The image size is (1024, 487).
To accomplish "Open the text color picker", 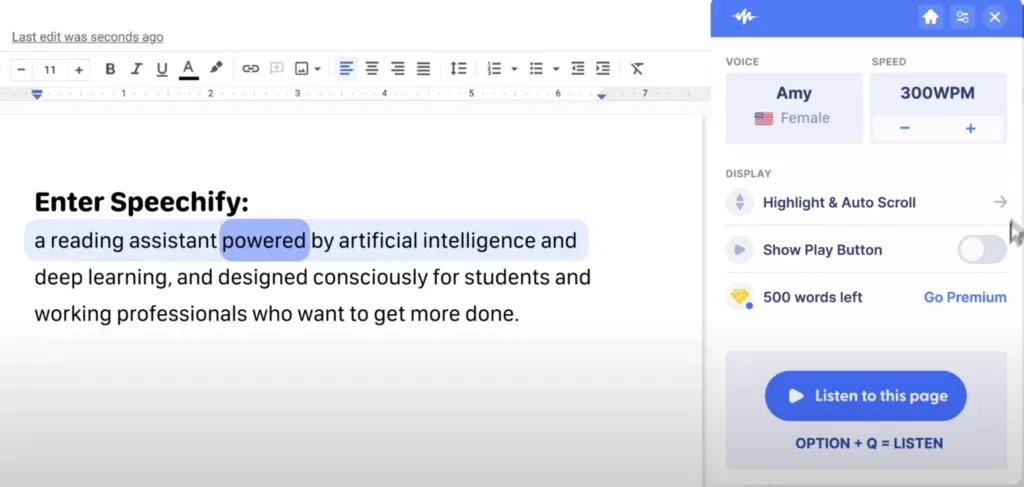I will pyautogui.click(x=188, y=69).
